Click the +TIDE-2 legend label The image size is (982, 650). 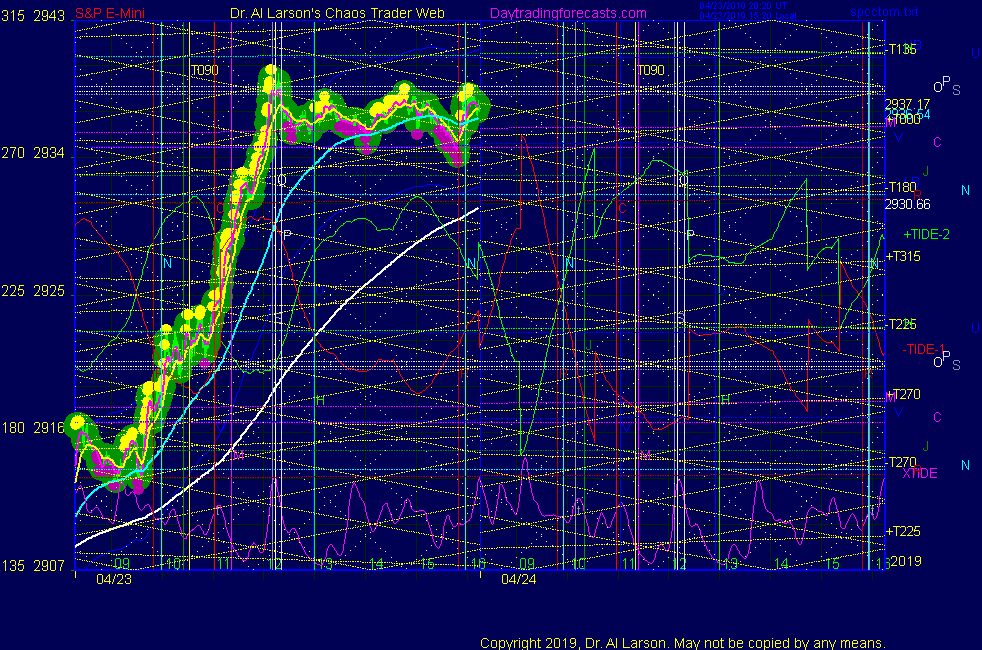point(926,234)
